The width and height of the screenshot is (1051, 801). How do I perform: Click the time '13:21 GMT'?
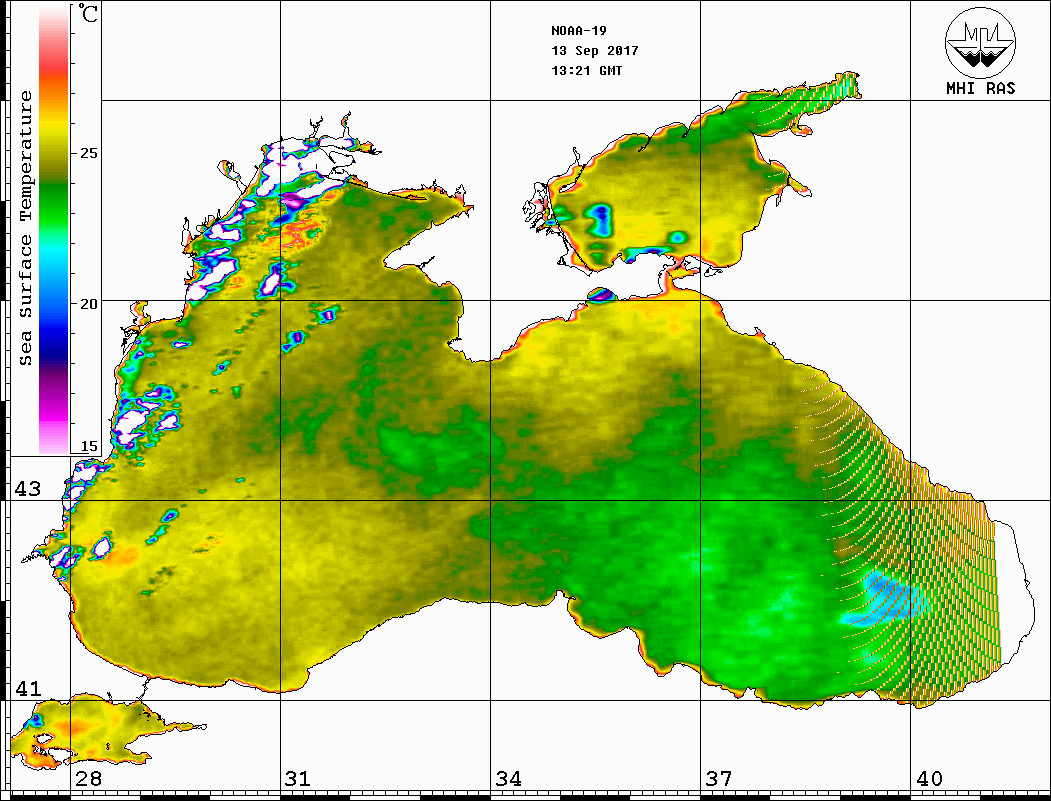[x=587, y=71]
